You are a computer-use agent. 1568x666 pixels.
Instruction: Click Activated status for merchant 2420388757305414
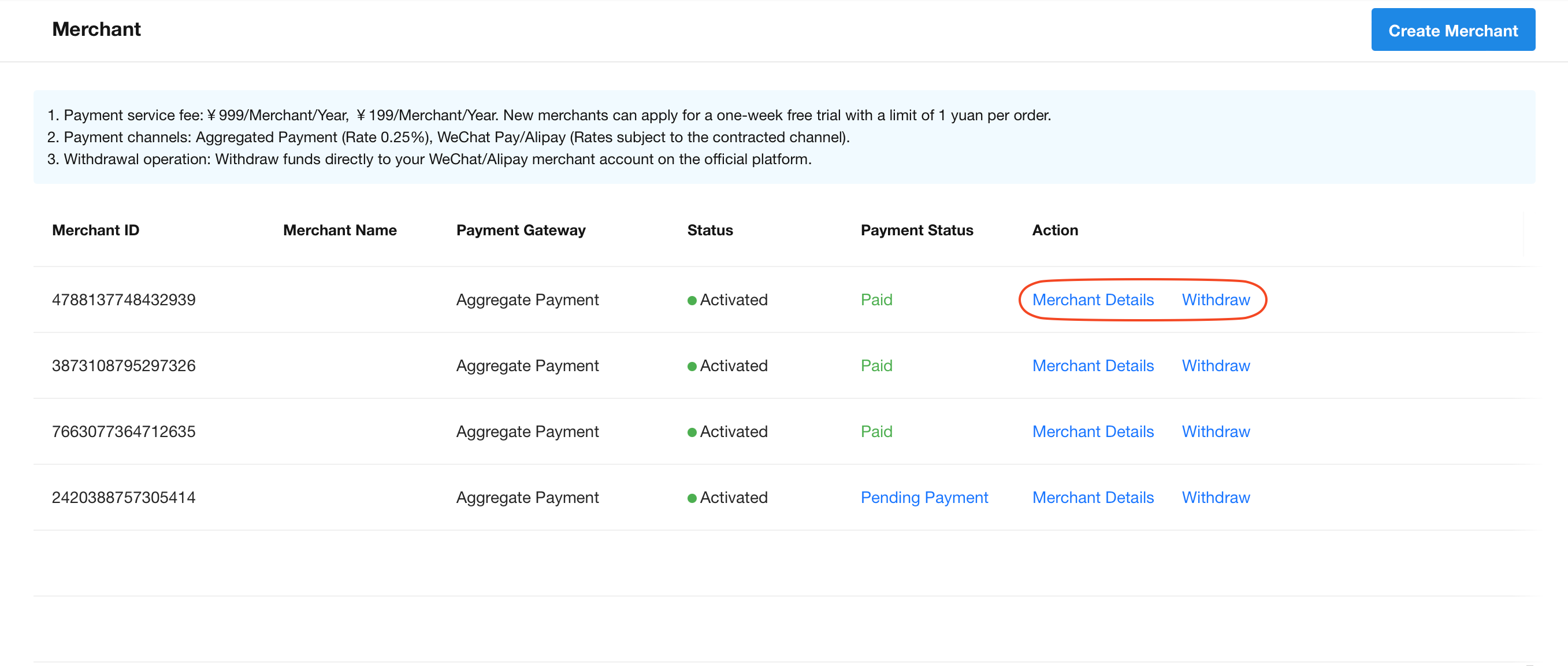point(727,497)
